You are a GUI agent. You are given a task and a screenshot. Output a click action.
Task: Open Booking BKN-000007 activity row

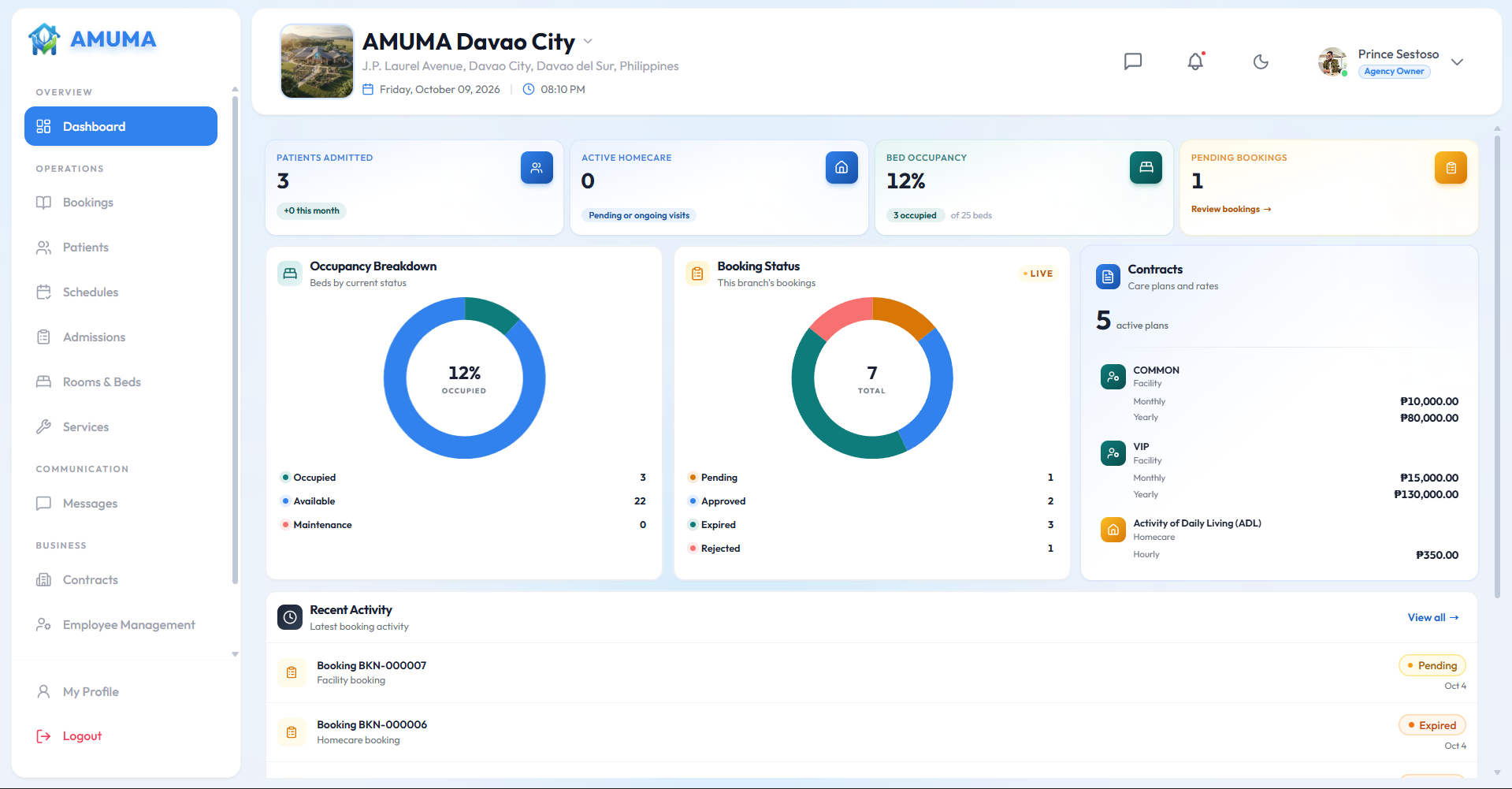871,672
